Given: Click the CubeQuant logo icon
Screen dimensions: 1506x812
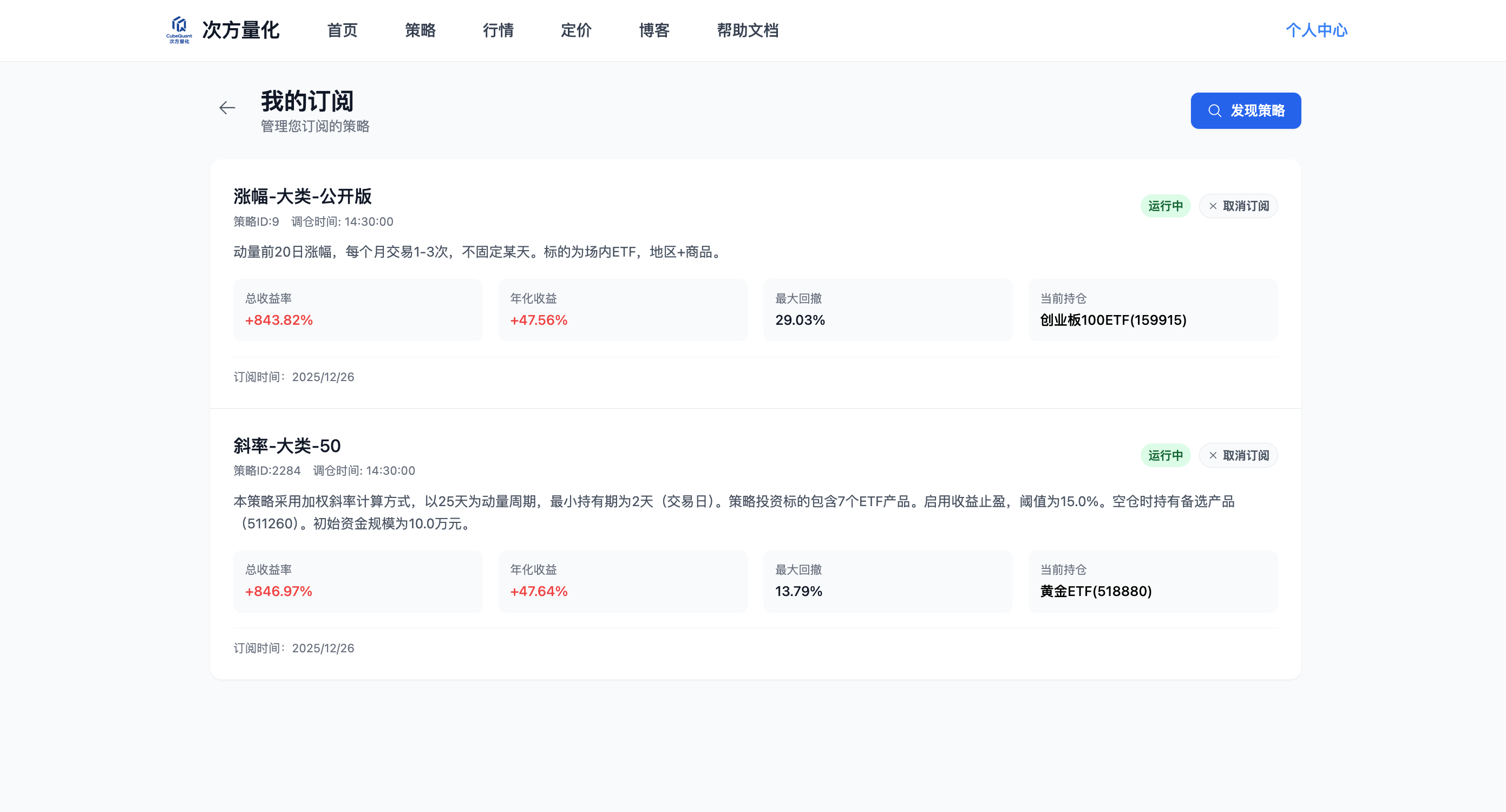Looking at the screenshot, I should pyautogui.click(x=180, y=30).
